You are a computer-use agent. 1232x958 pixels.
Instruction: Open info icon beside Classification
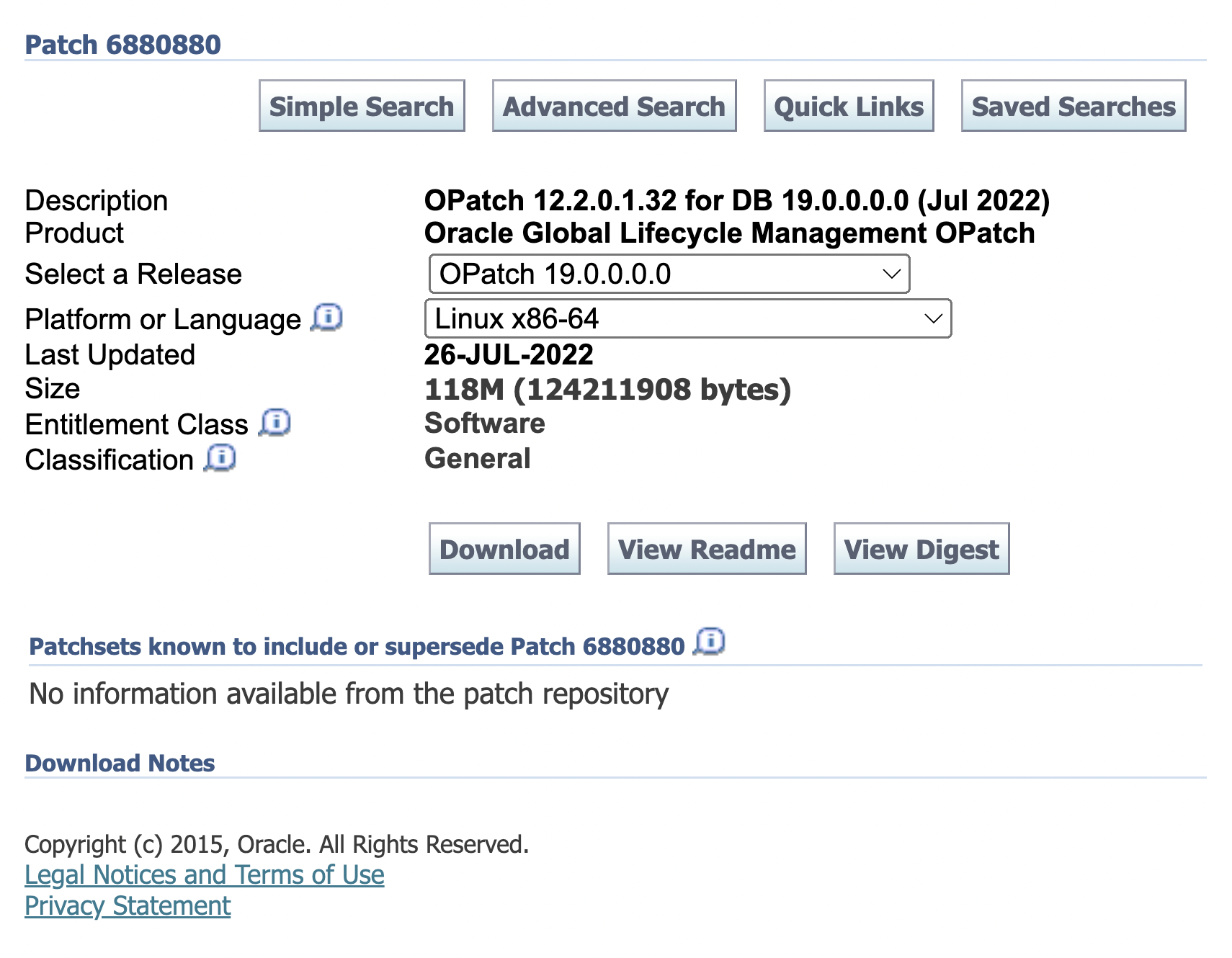220,458
